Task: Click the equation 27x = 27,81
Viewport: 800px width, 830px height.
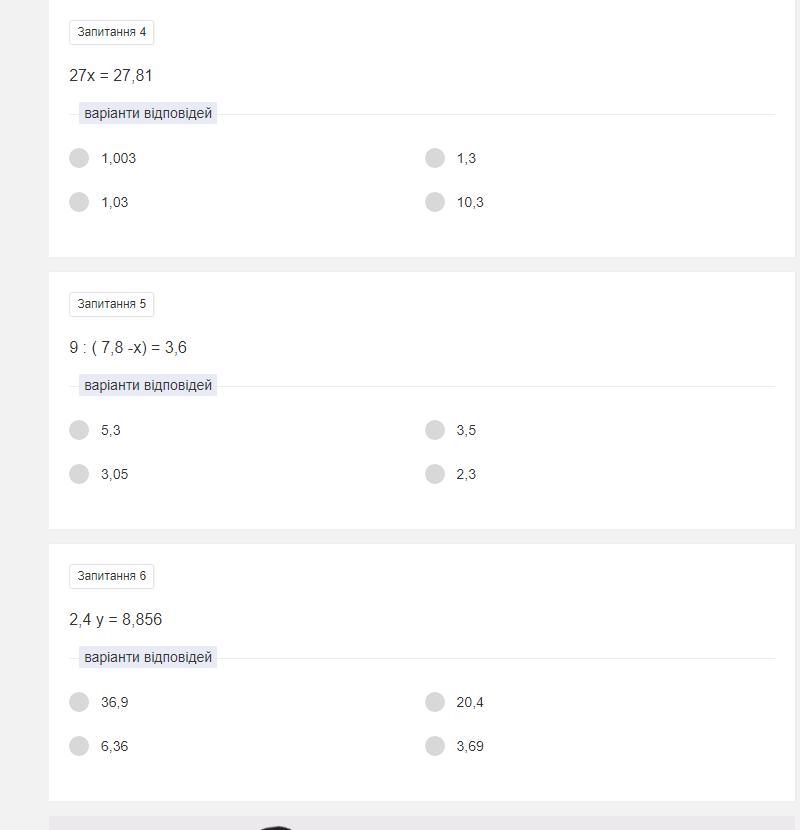Action: [111, 76]
